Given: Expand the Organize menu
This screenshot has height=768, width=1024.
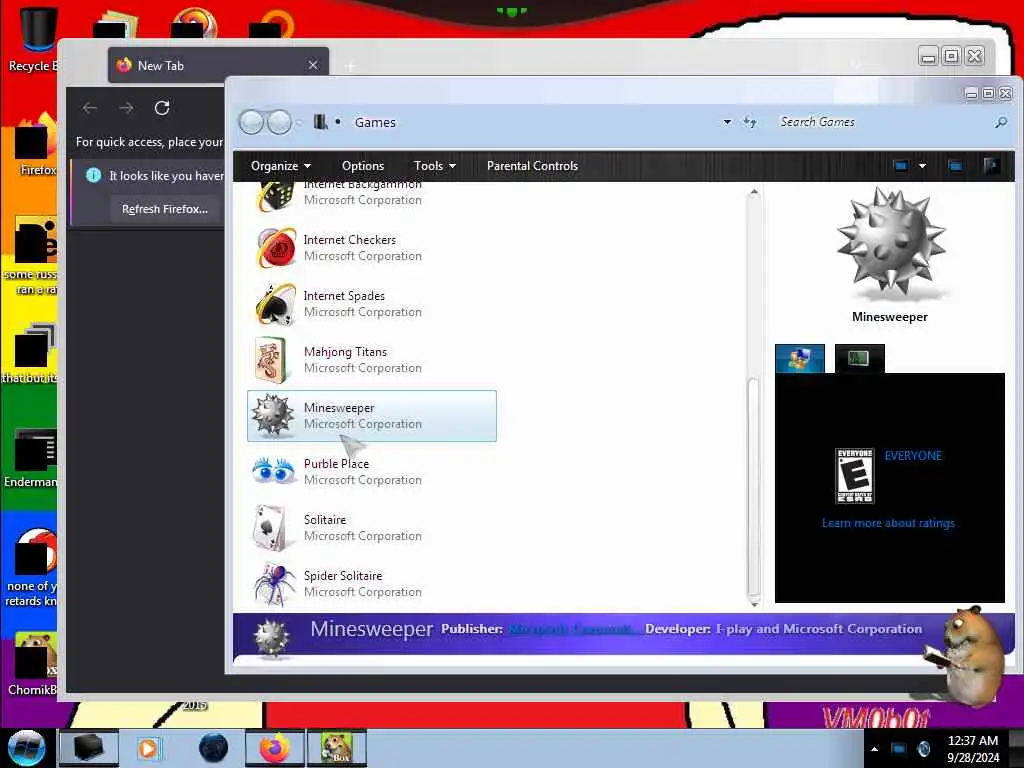Looking at the screenshot, I should [280, 166].
